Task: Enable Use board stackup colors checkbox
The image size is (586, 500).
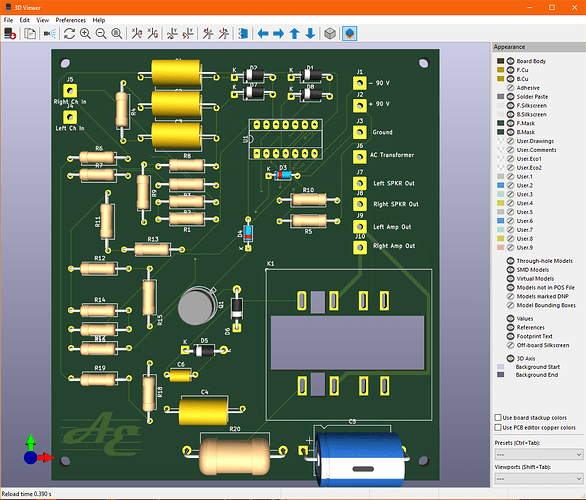Action: pyautogui.click(x=498, y=417)
